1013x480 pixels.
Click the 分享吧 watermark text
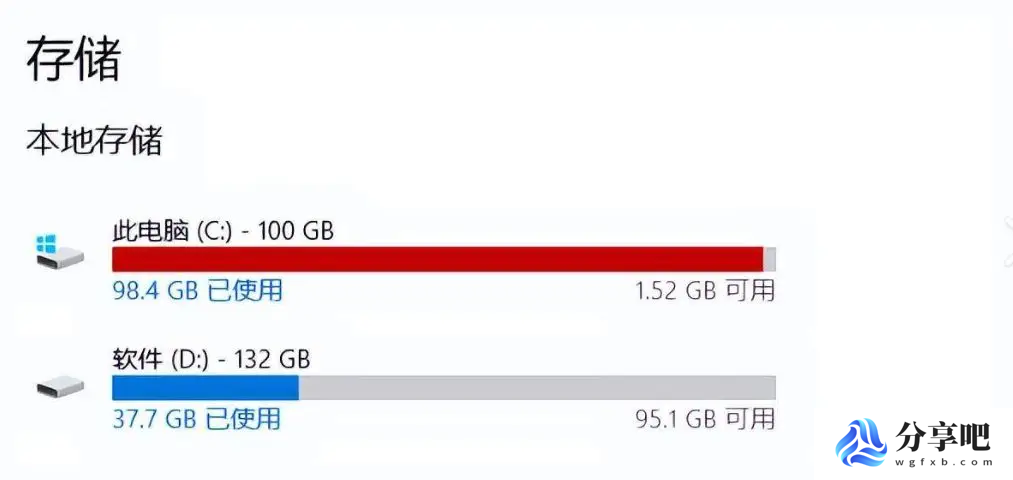pos(943,437)
